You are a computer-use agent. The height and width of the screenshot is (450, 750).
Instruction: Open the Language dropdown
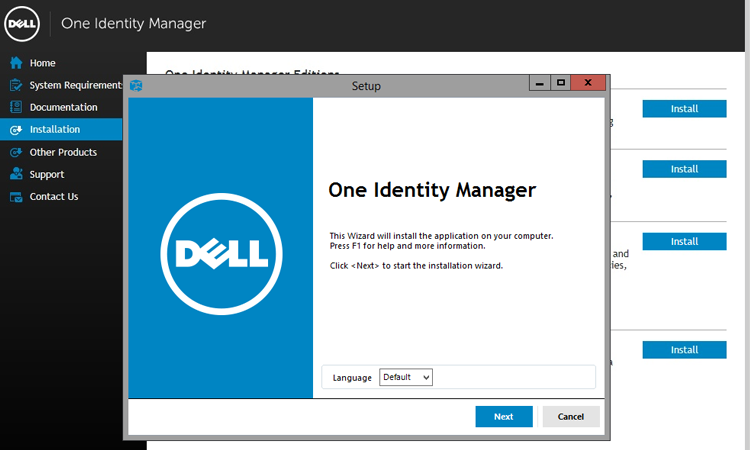coord(406,377)
